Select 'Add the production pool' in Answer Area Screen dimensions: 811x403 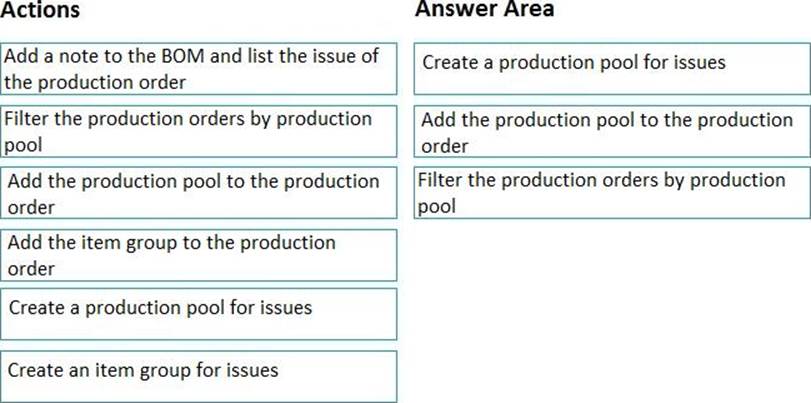click(612, 131)
